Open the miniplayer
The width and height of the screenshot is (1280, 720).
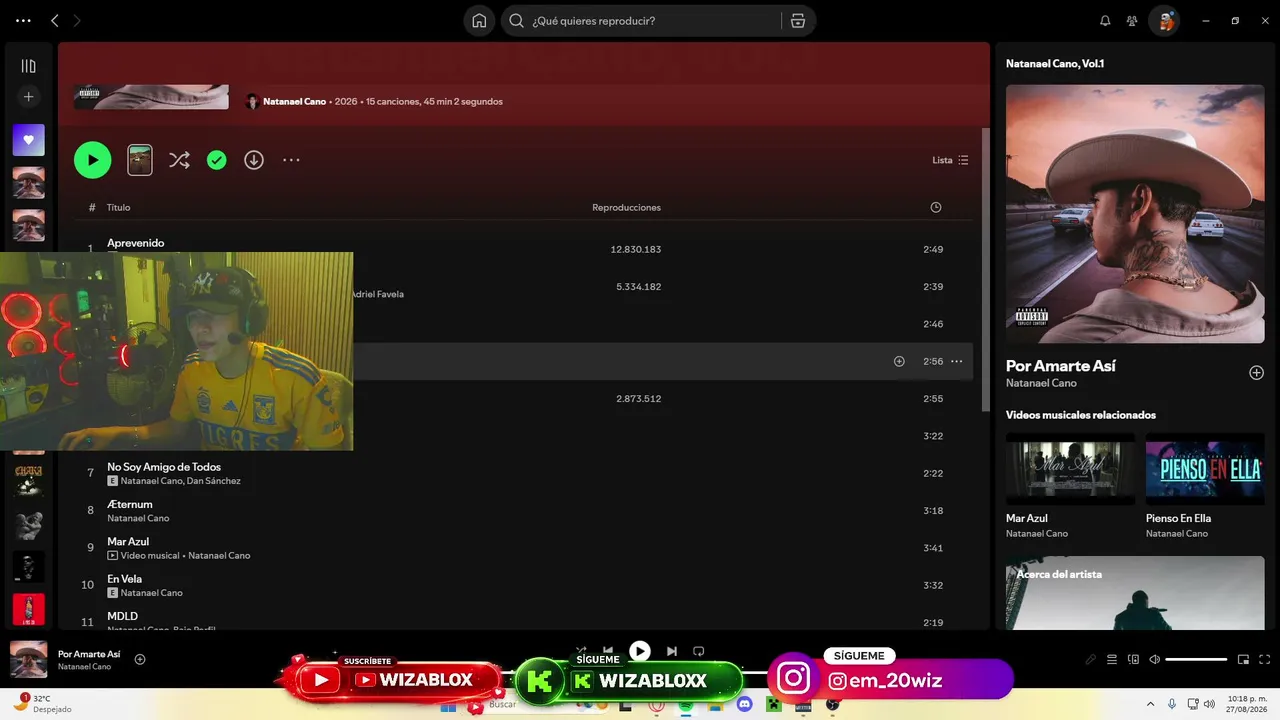[1243, 660]
